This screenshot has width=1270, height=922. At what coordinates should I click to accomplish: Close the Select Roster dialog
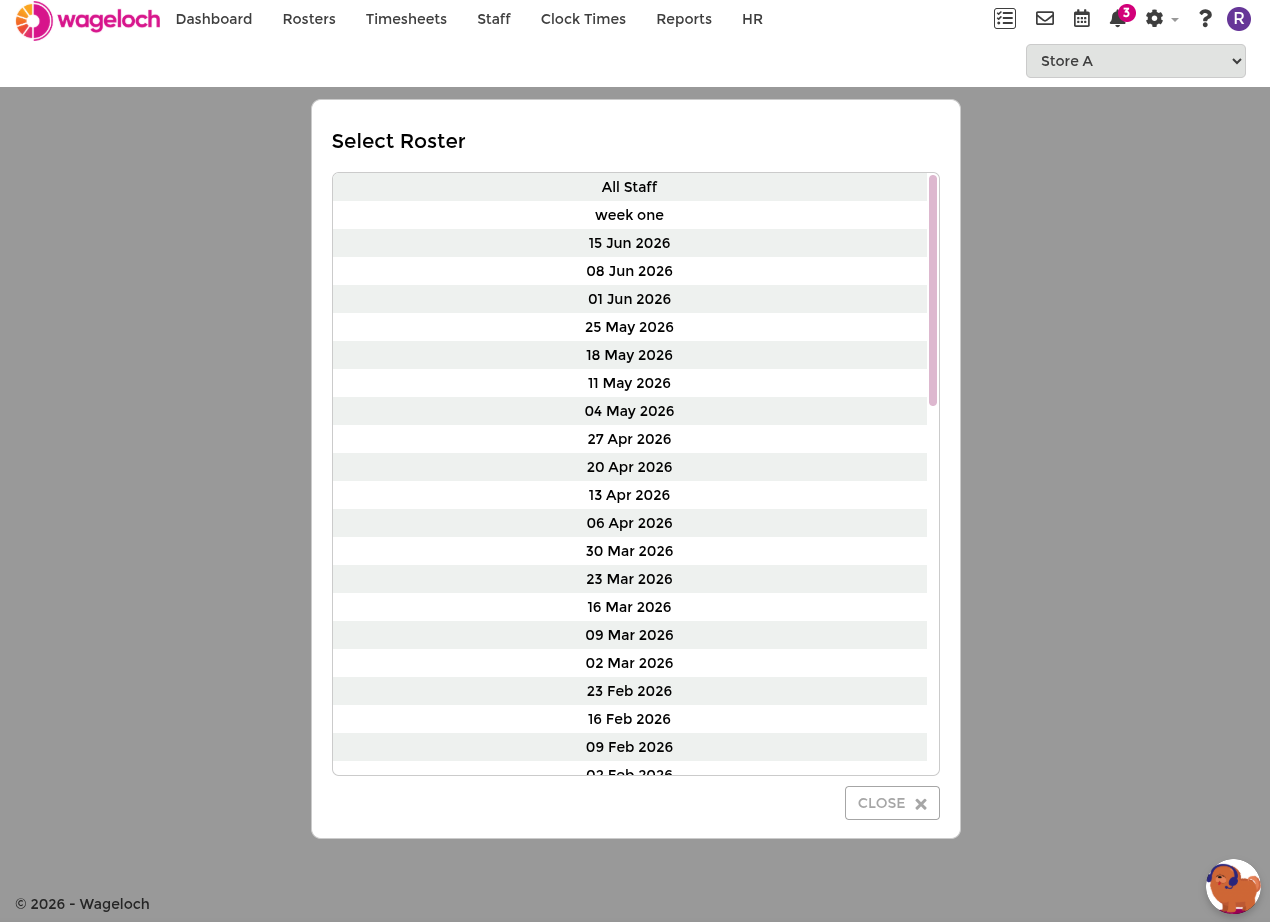pos(892,803)
